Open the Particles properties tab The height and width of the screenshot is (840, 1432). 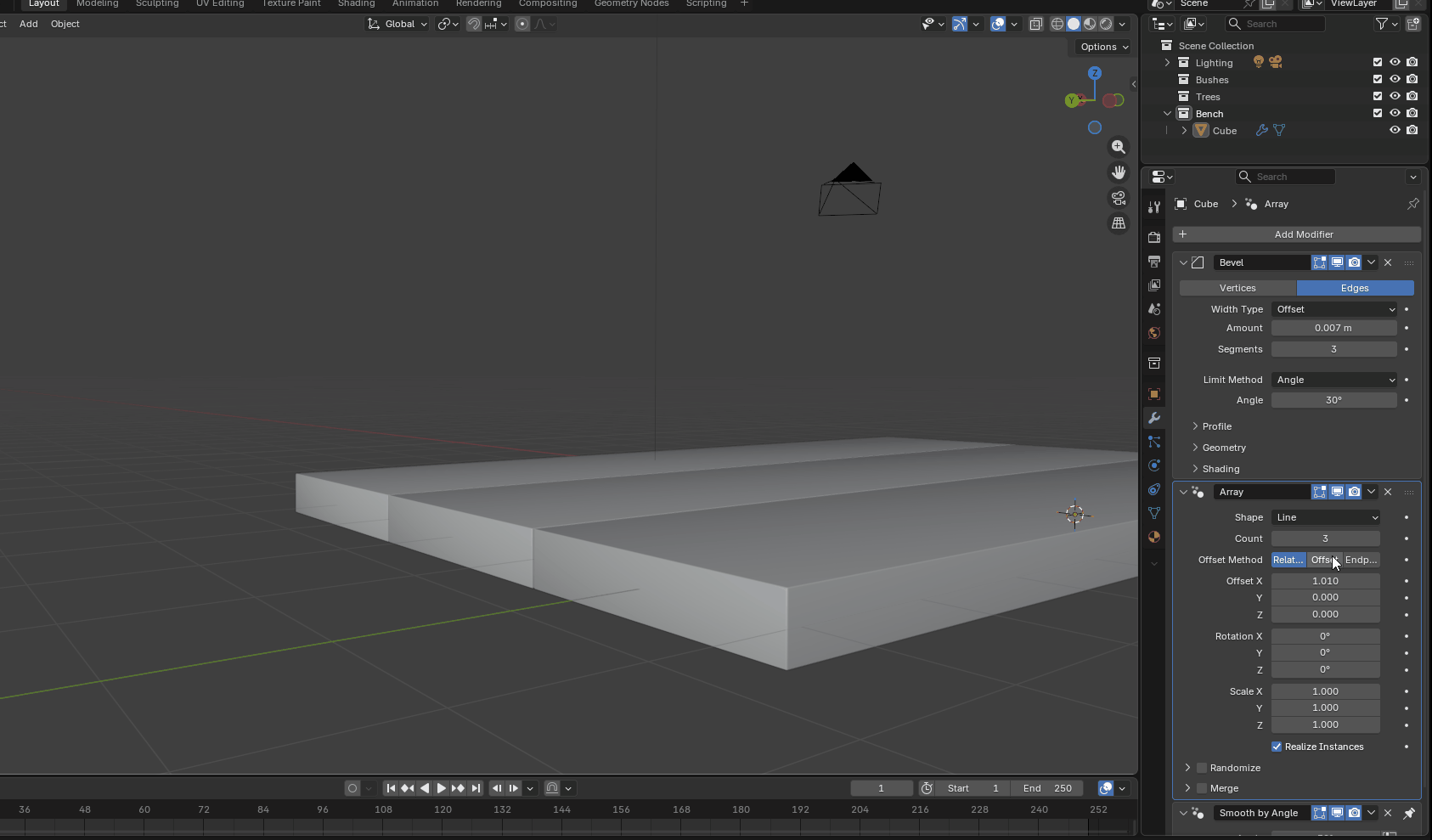point(1153,442)
